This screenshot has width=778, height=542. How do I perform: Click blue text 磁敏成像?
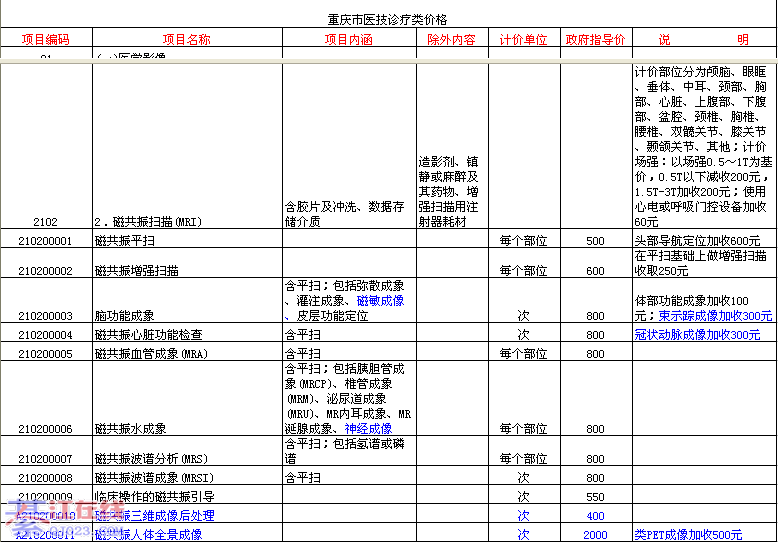[x=381, y=301]
